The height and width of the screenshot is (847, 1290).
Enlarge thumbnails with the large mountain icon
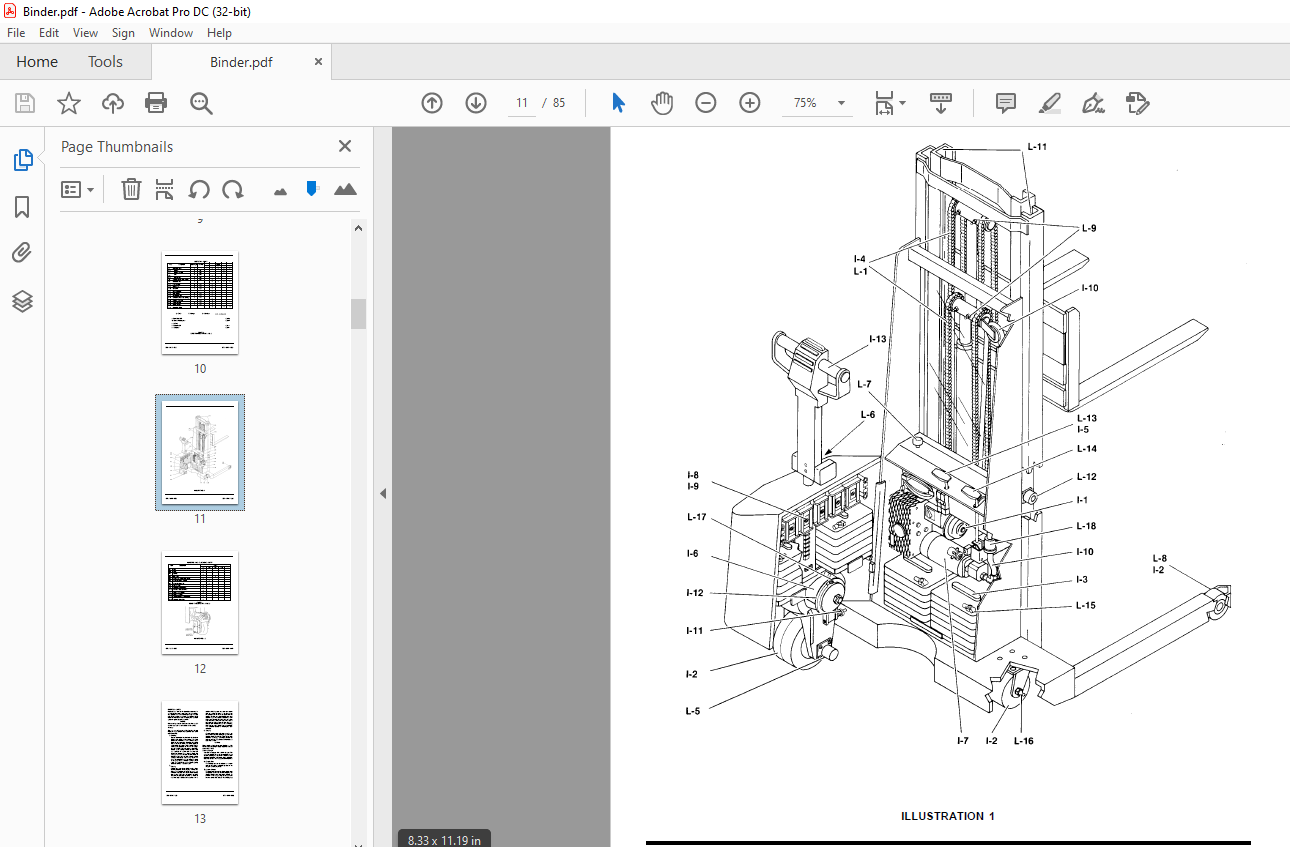(345, 189)
